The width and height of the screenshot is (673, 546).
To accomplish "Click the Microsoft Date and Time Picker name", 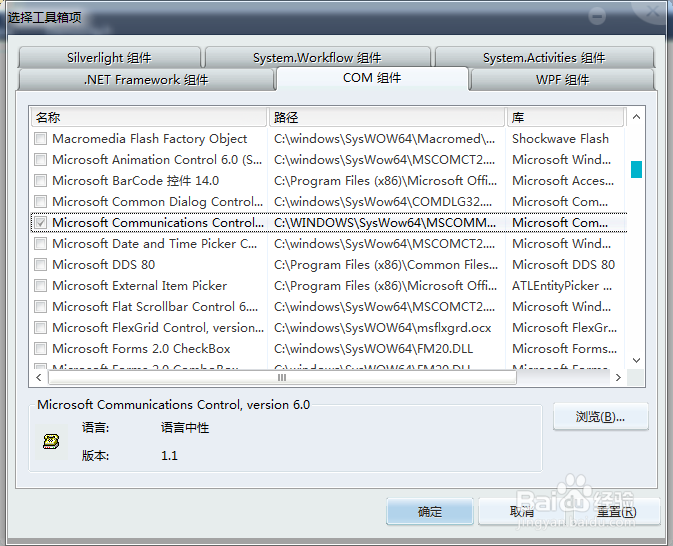I will pos(155,244).
